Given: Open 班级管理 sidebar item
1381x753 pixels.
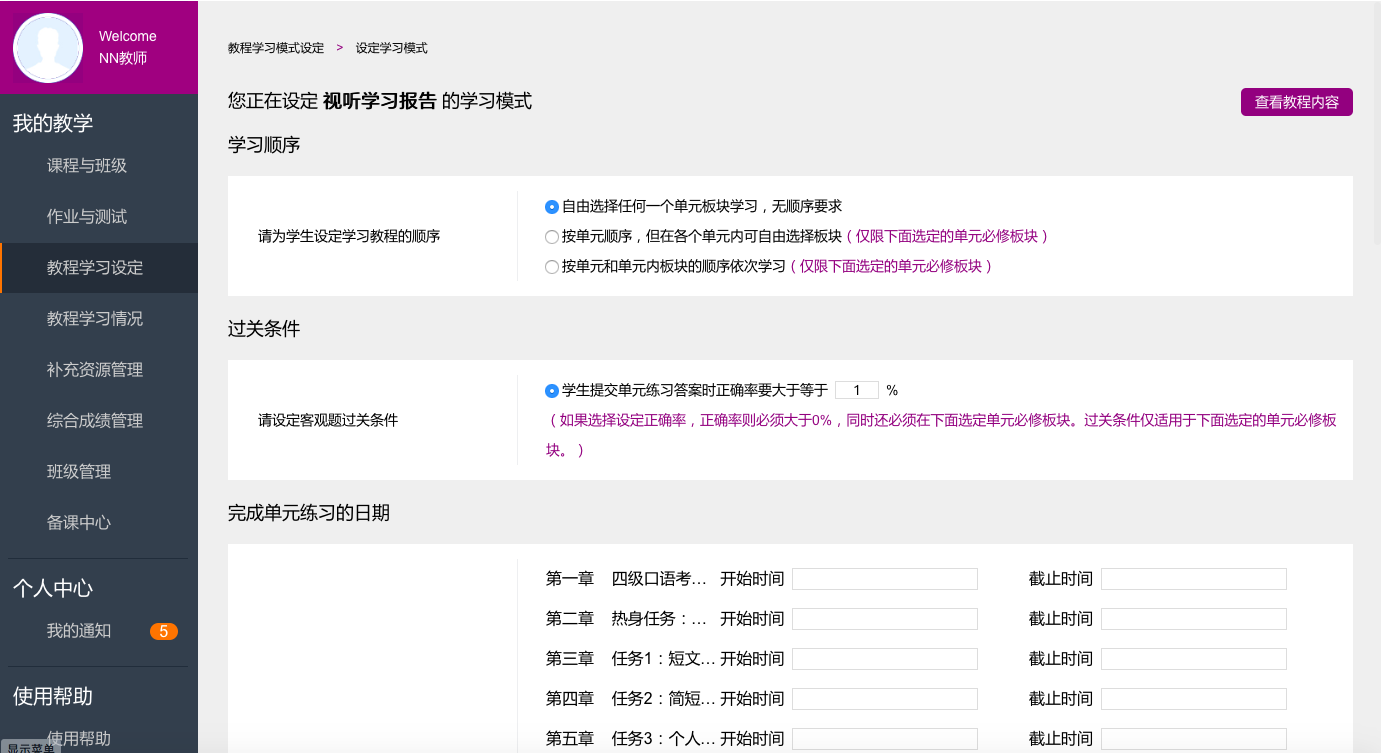Looking at the screenshot, I should pyautogui.click(x=79, y=472).
